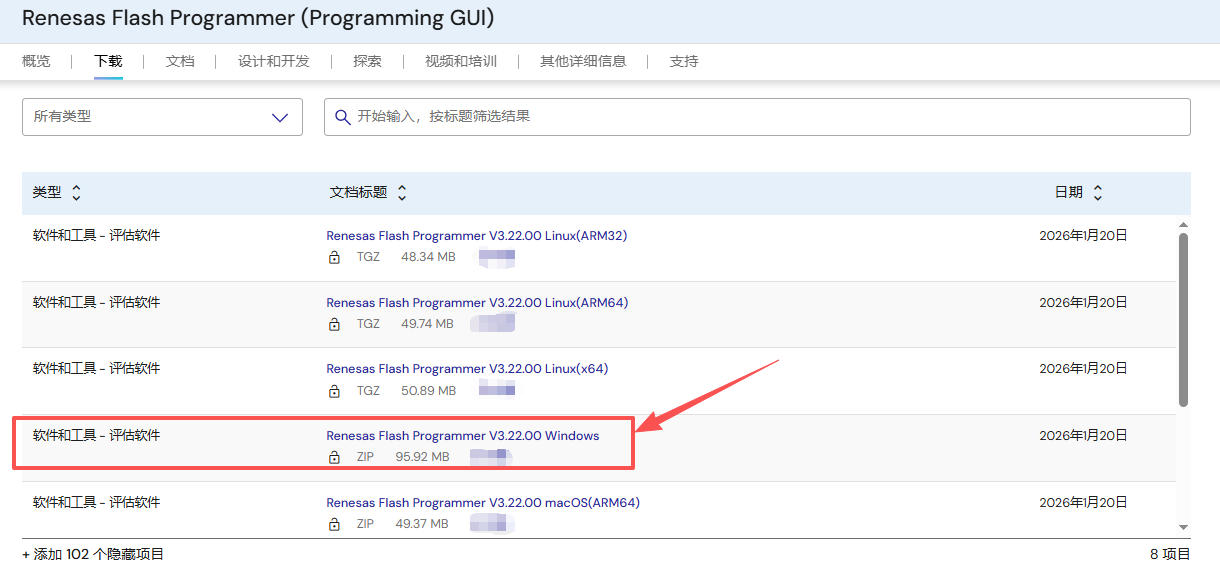The width and height of the screenshot is (1220, 588).
Task: Select the 下载 tab
Action: click(x=109, y=61)
